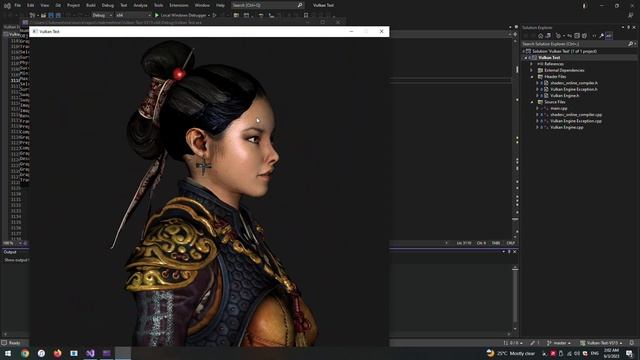Image resolution: width=640 pixels, height=360 pixels.
Task: Click the Home icon in Solution Explorer
Action: coord(540,36)
